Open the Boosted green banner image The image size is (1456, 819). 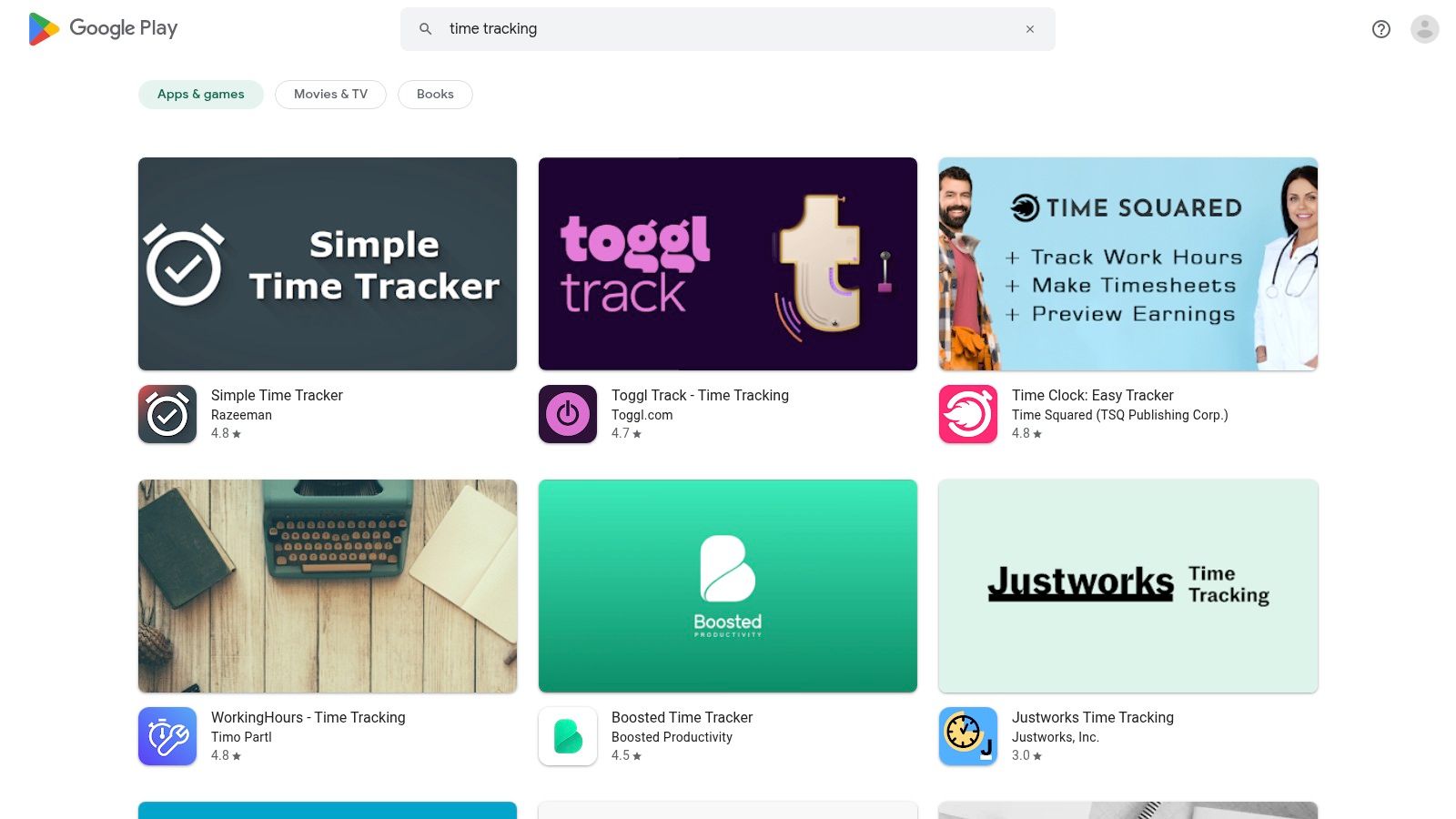pos(728,586)
